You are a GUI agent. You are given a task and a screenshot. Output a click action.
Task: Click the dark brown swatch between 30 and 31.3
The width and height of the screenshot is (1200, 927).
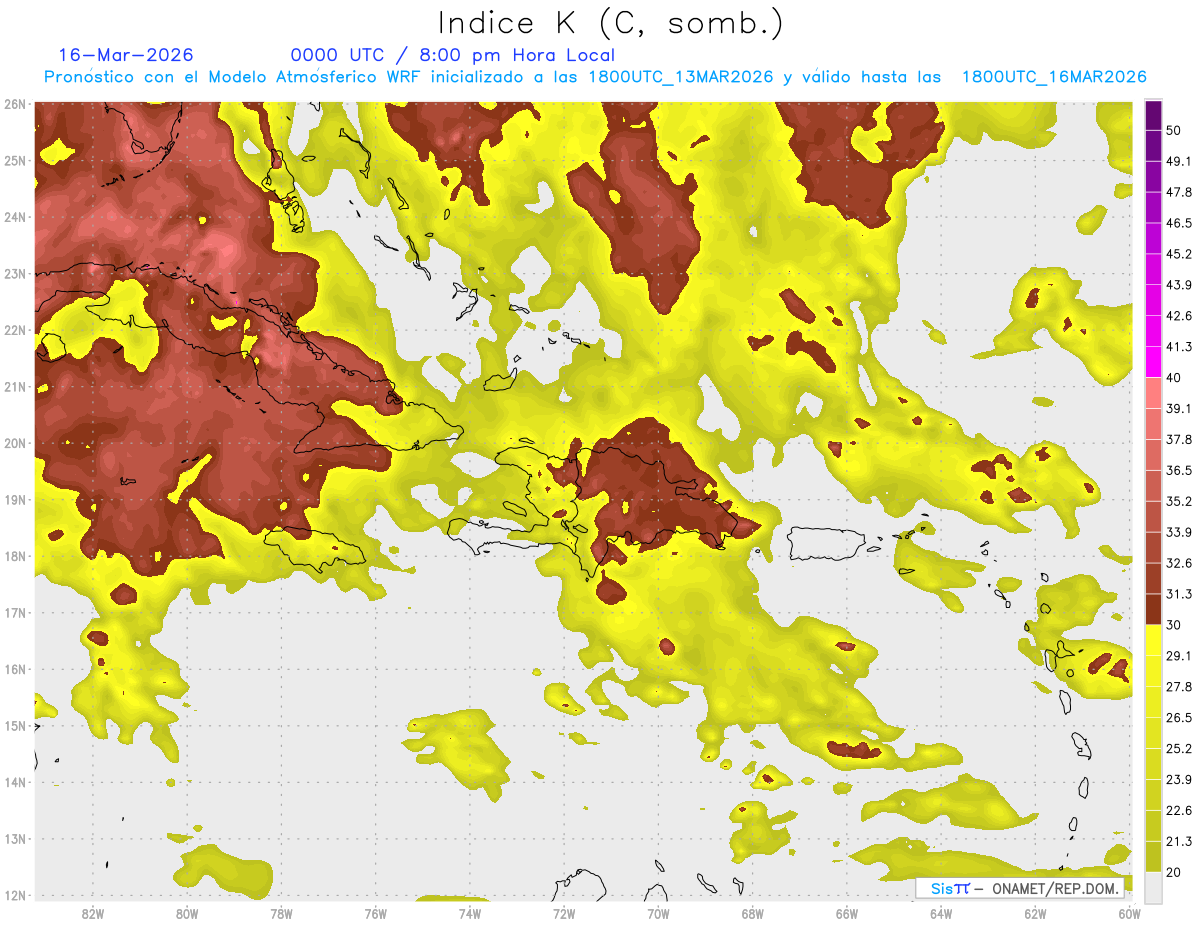point(1153,610)
